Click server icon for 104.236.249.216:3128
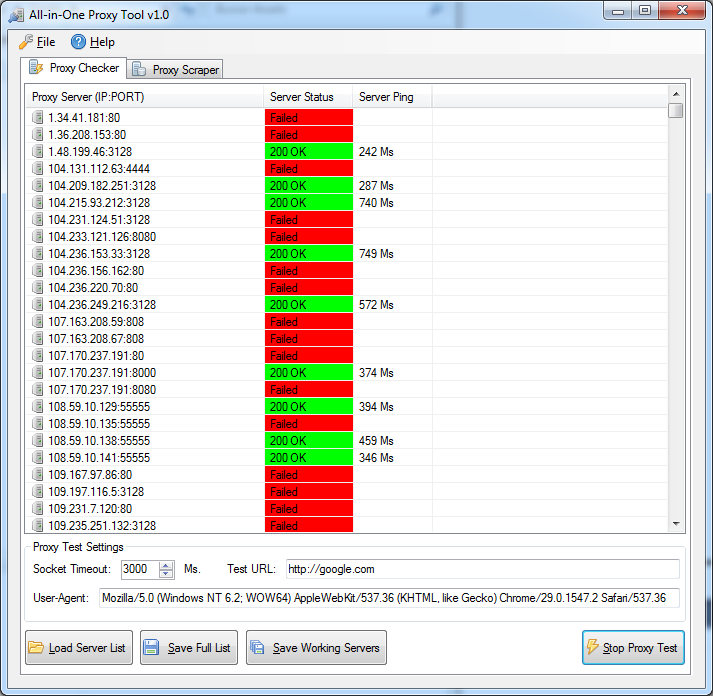713x696 pixels. (x=38, y=305)
